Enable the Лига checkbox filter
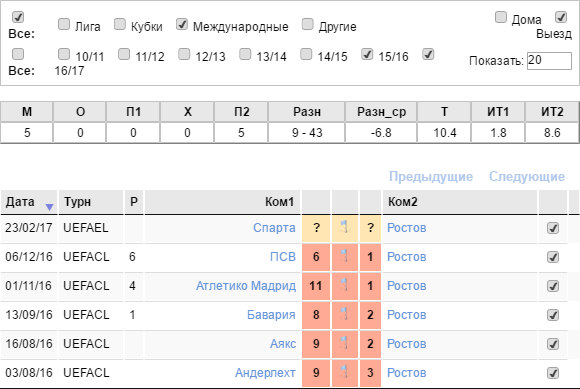 (x=64, y=24)
